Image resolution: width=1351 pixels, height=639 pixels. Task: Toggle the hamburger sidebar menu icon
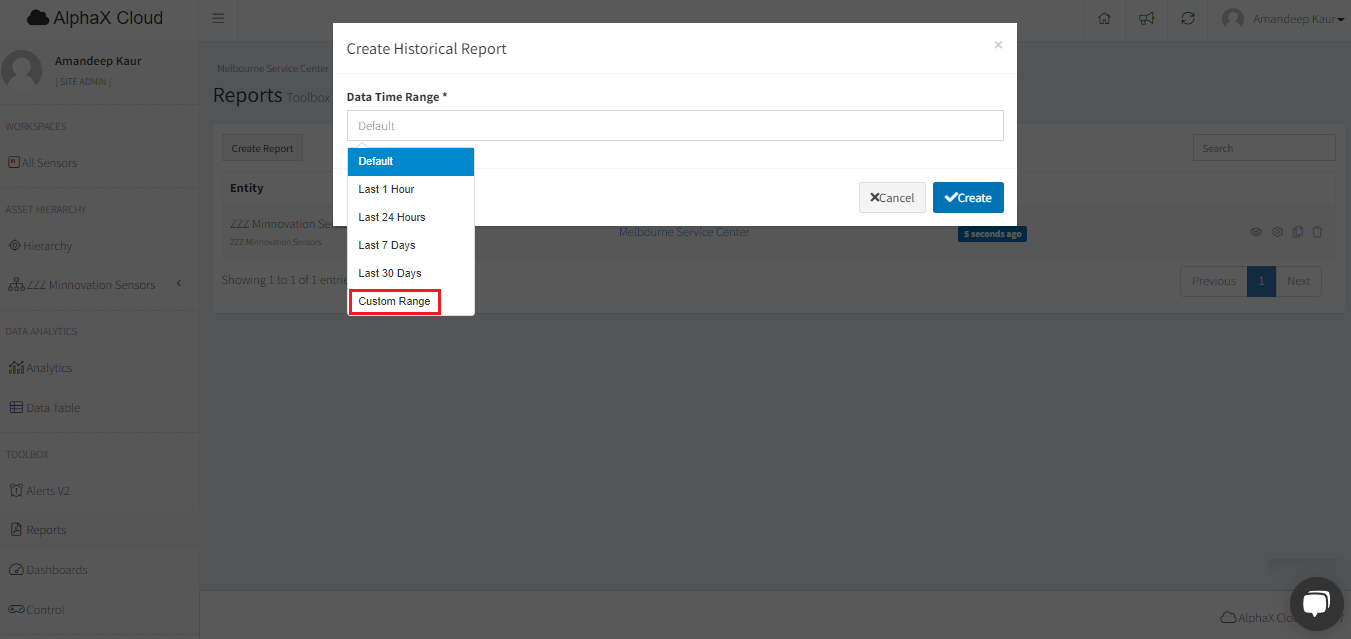pos(218,19)
